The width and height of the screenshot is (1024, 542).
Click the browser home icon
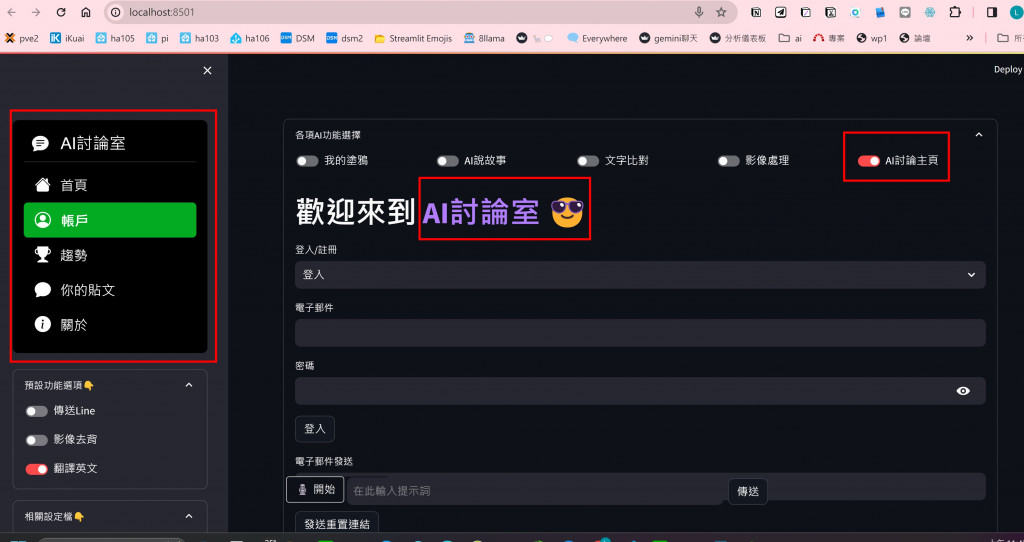tap(86, 12)
